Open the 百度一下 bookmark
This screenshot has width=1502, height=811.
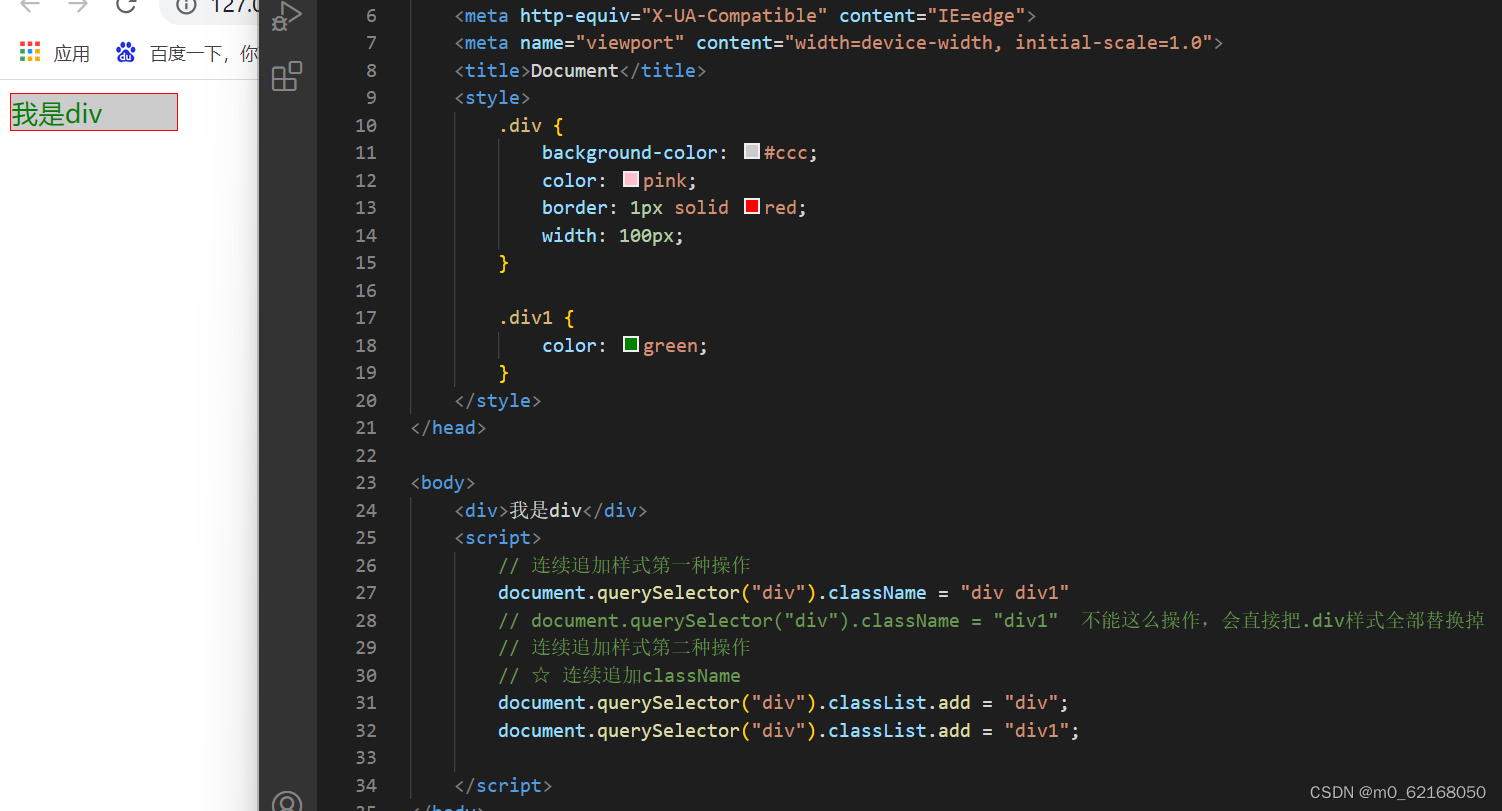190,52
